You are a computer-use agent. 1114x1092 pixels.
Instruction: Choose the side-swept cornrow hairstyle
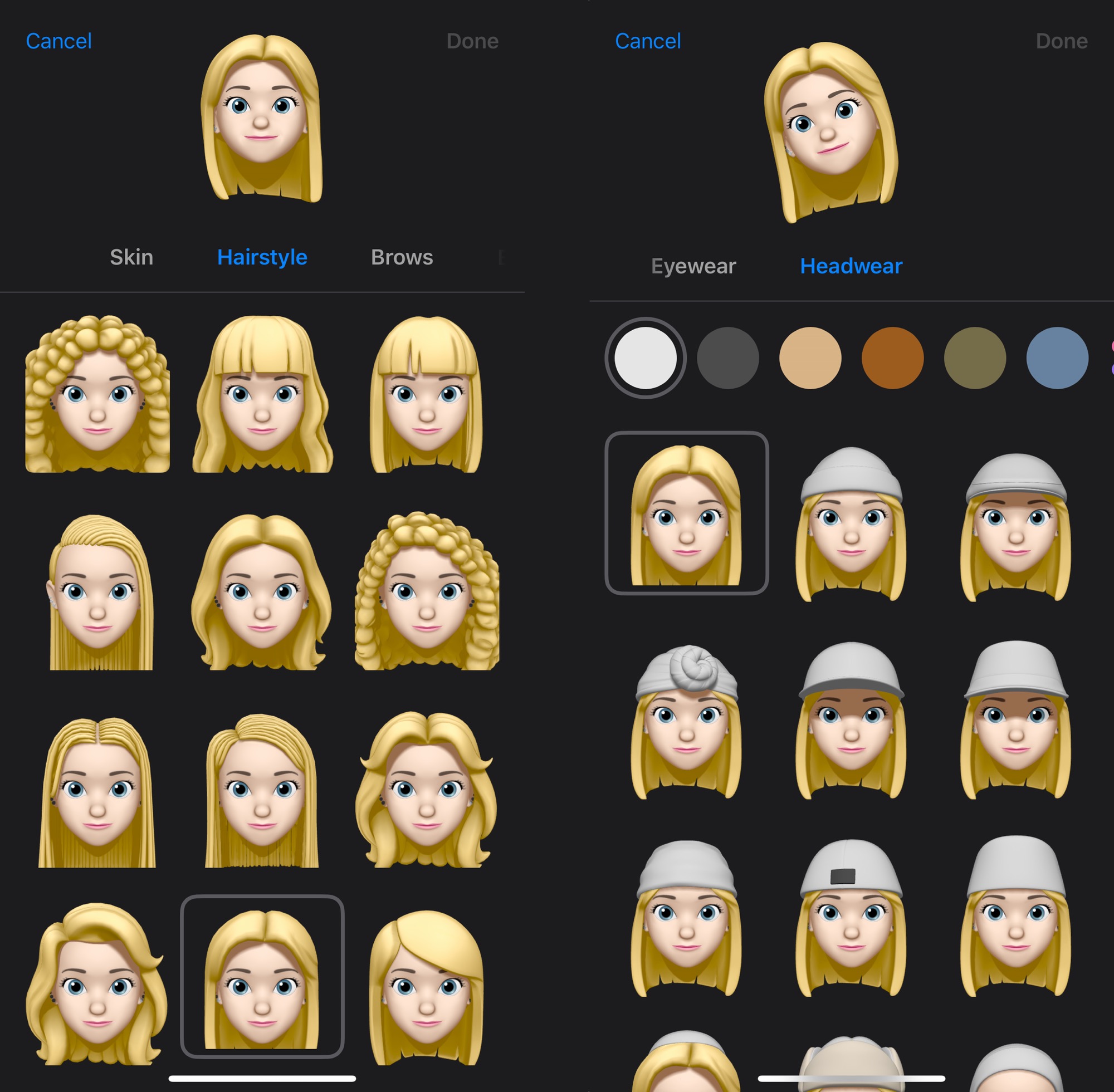click(99, 592)
